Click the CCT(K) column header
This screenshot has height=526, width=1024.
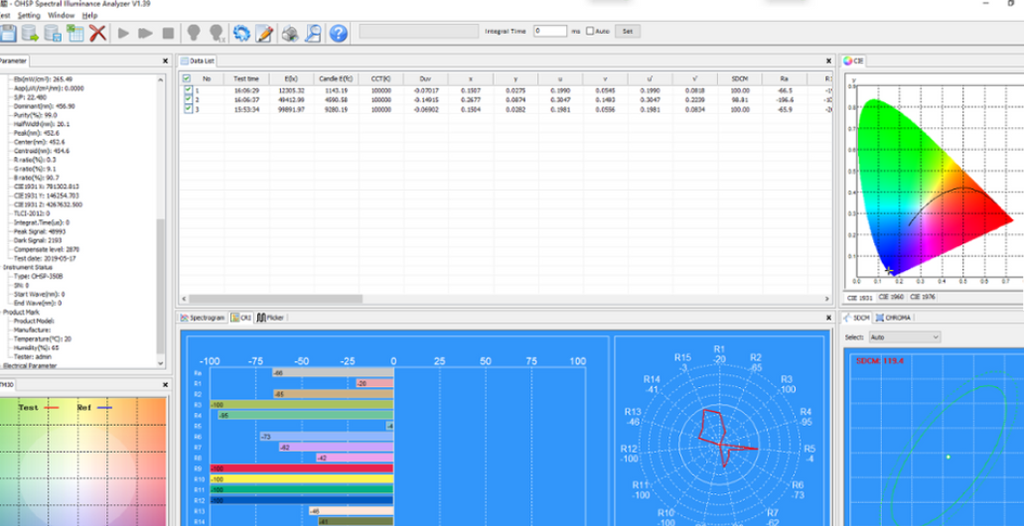click(381, 78)
